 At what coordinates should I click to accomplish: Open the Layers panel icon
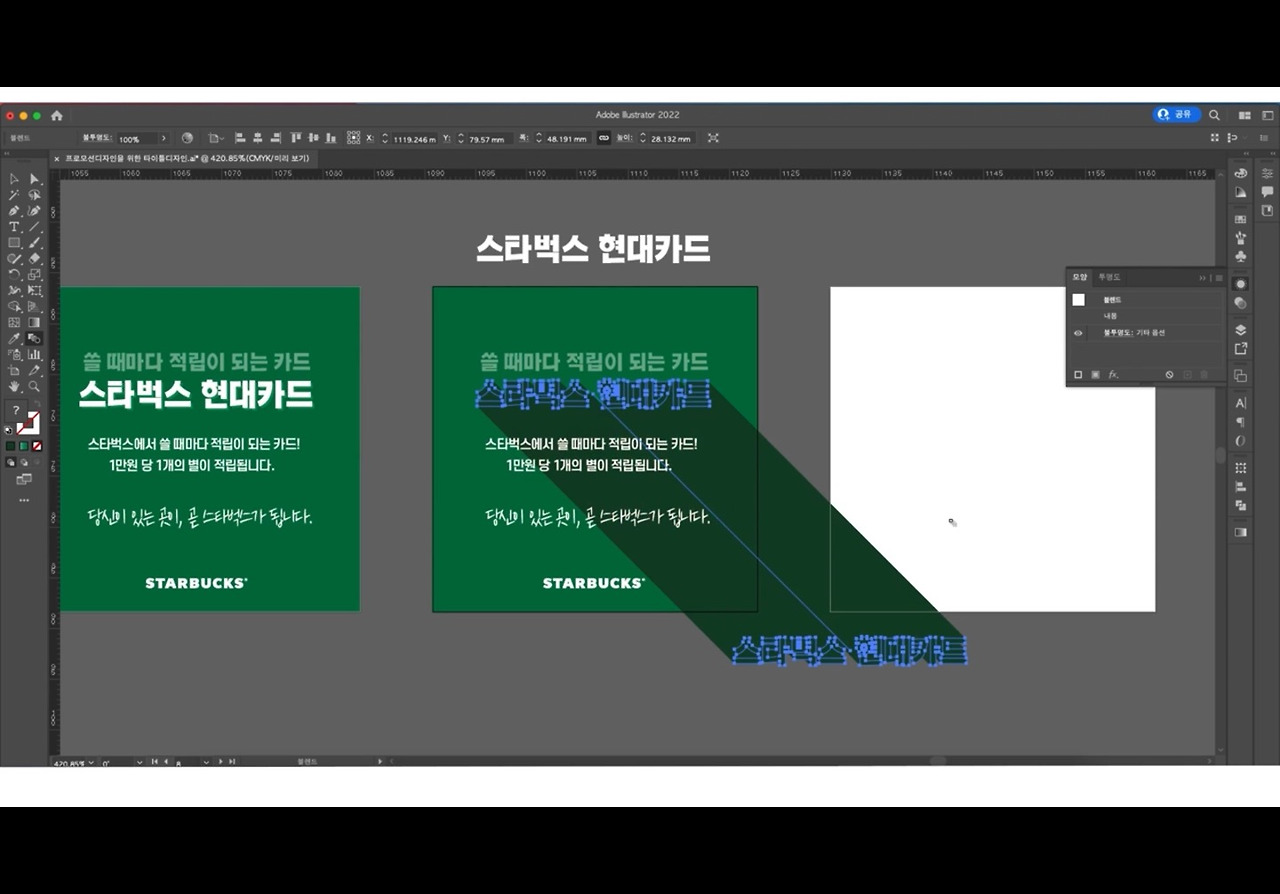pyautogui.click(x=1241, y=329)
